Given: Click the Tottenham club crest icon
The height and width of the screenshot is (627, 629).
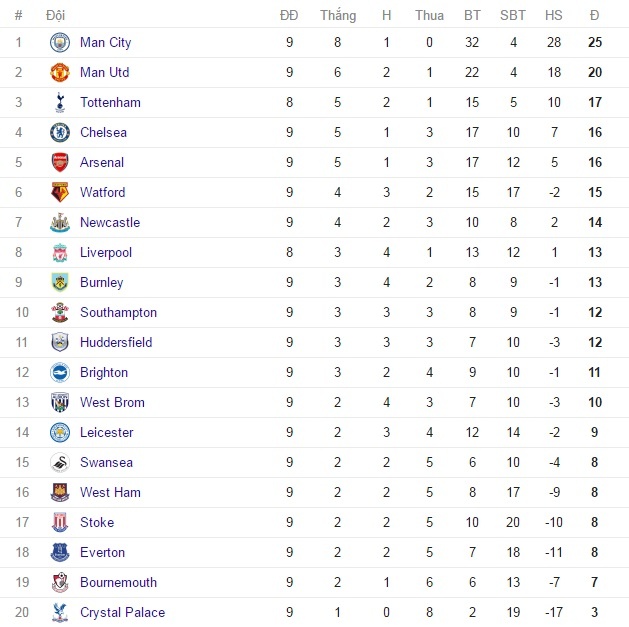Looking at the screenshot, I should (59, 103).
